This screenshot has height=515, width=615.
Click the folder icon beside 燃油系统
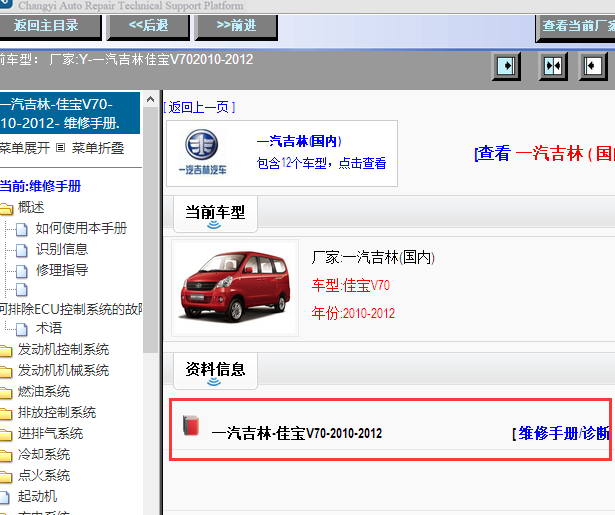6,393
